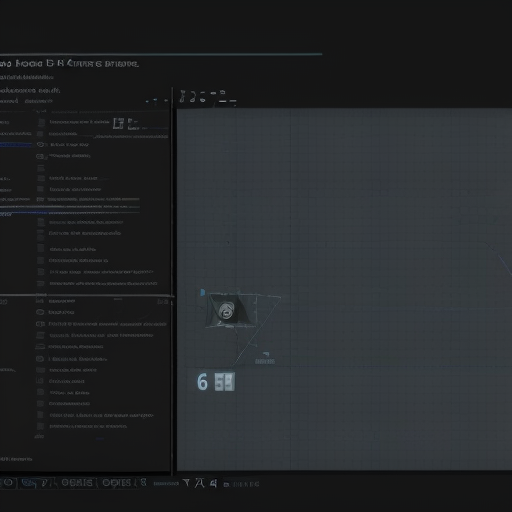Toggle the oval eye icon in lower list

40,312
